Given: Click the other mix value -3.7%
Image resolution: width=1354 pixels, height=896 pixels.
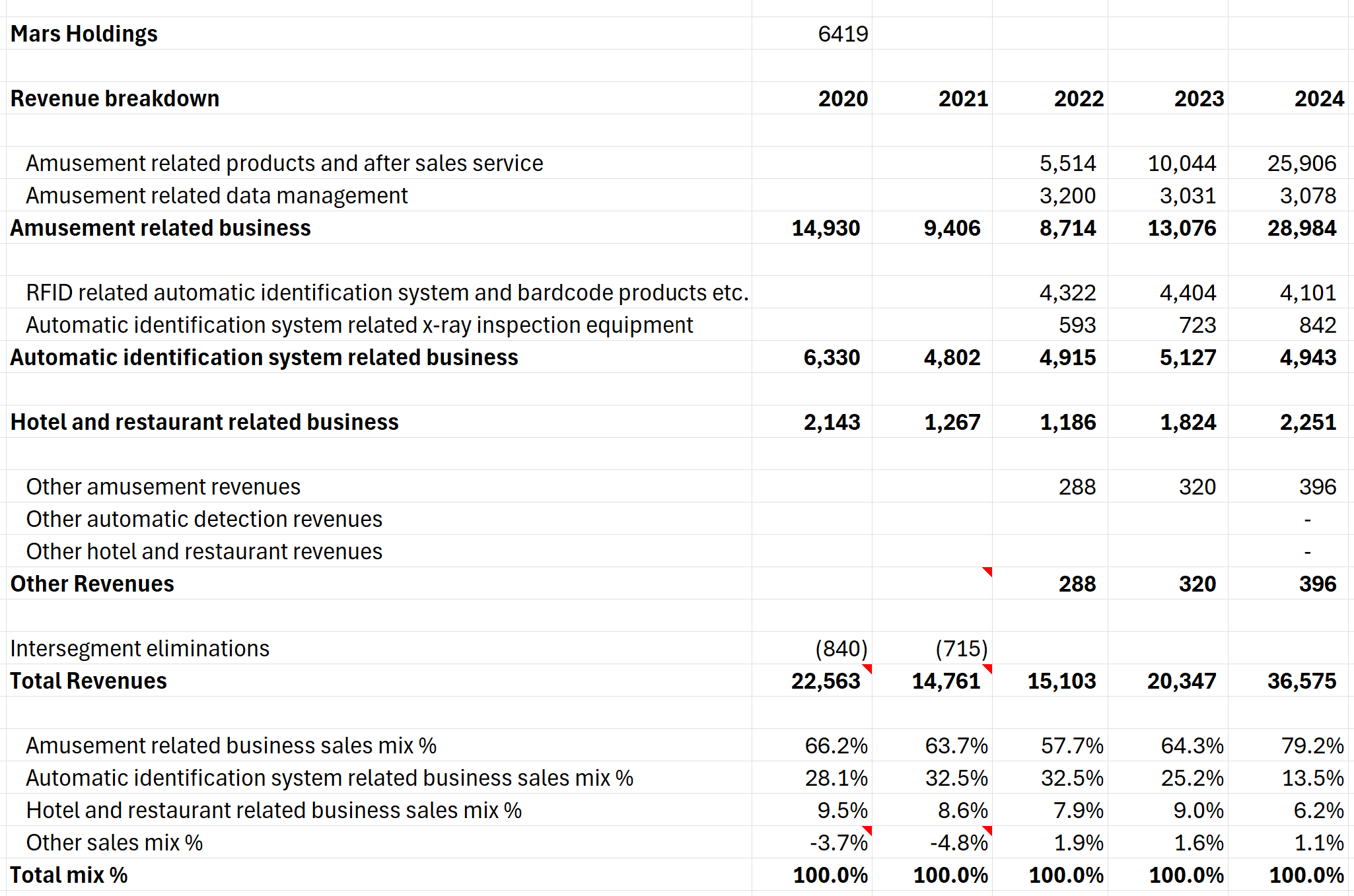Looking at the screenshot, I should (x=839, y=843).
